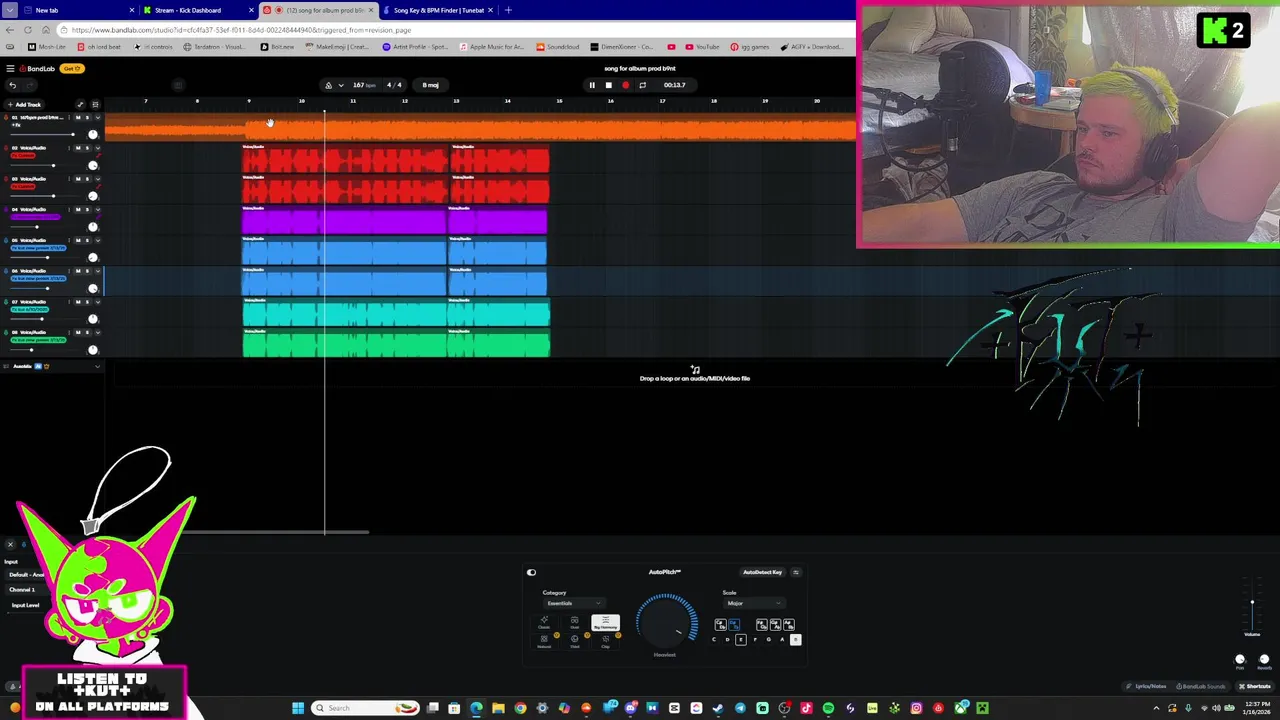Click the orange track 01 audio region
The image size is (1280, 720).
480,128
